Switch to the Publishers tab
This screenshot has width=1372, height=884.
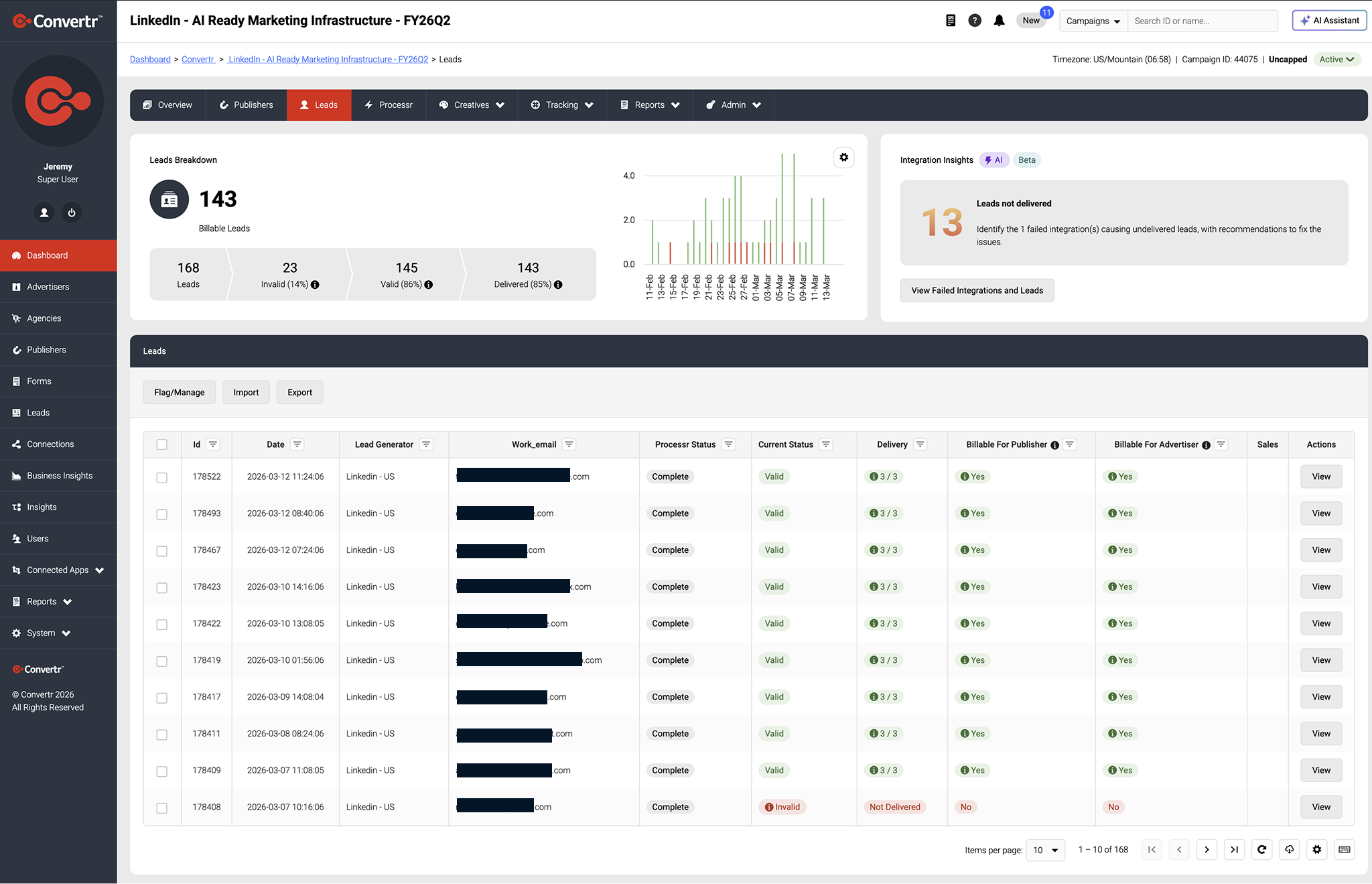247,105
